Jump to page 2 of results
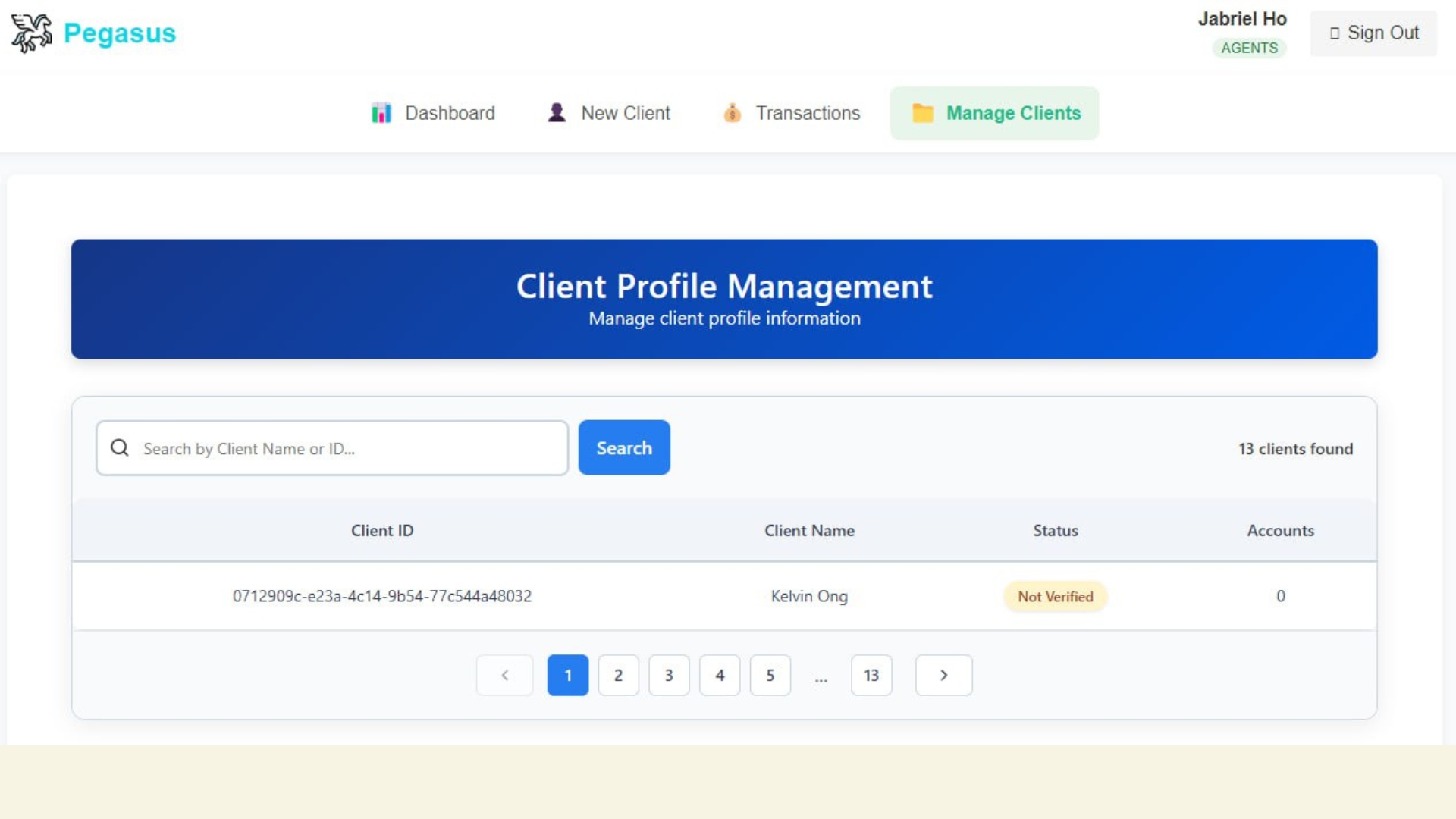Viewport: 1456px width, 819px height. pos(618,675)
